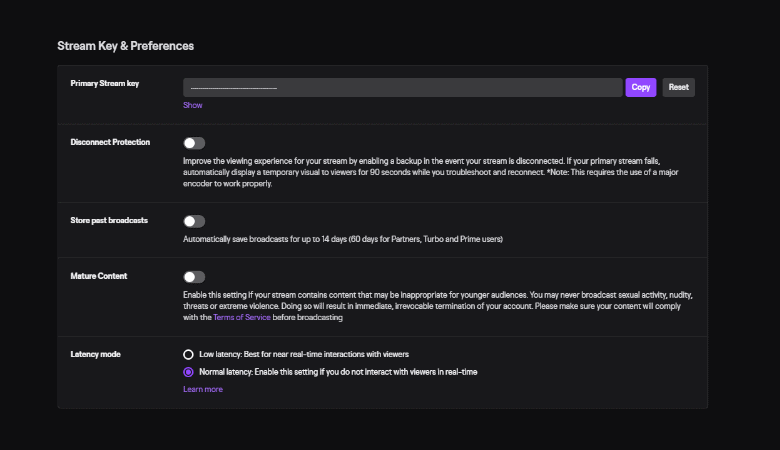Copy the primary stream key
This screenshot has width=780, height=450.
pyautogui.click(x=641, y=88)
